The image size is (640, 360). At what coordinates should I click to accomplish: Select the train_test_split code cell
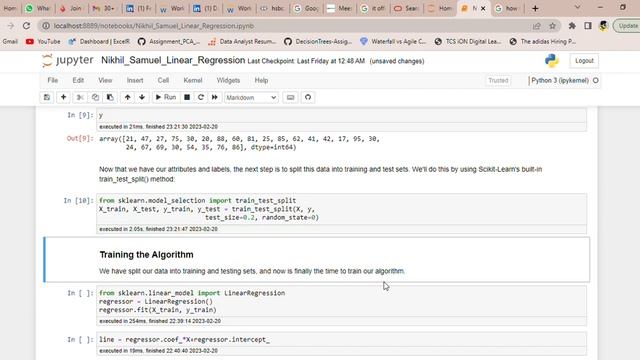pos(341,209)
